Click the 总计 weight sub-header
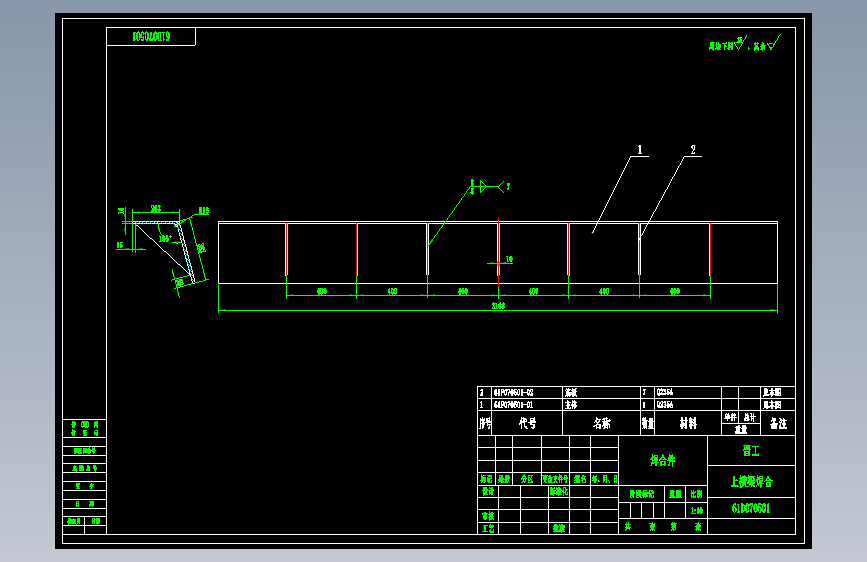 point(749,417)
